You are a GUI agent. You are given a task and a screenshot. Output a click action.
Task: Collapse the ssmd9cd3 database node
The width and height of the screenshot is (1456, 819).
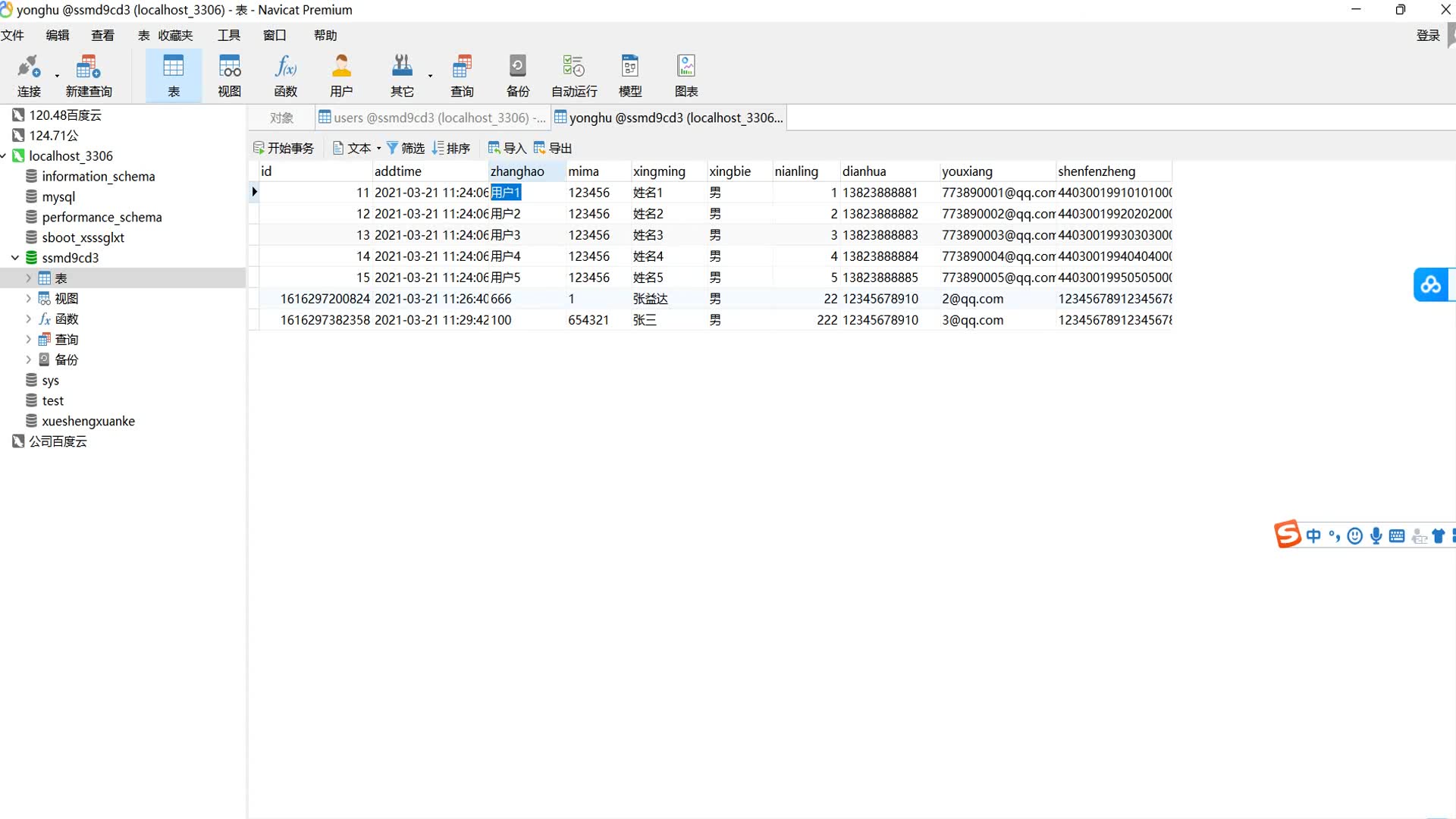[x=15, y=258]
